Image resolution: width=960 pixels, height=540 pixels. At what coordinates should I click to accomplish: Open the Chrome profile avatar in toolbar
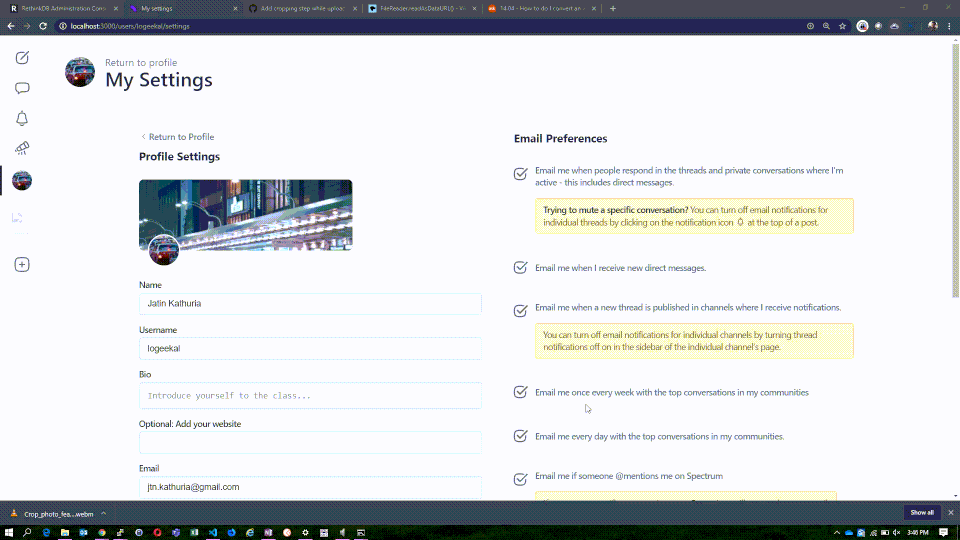tap(932, 26)
